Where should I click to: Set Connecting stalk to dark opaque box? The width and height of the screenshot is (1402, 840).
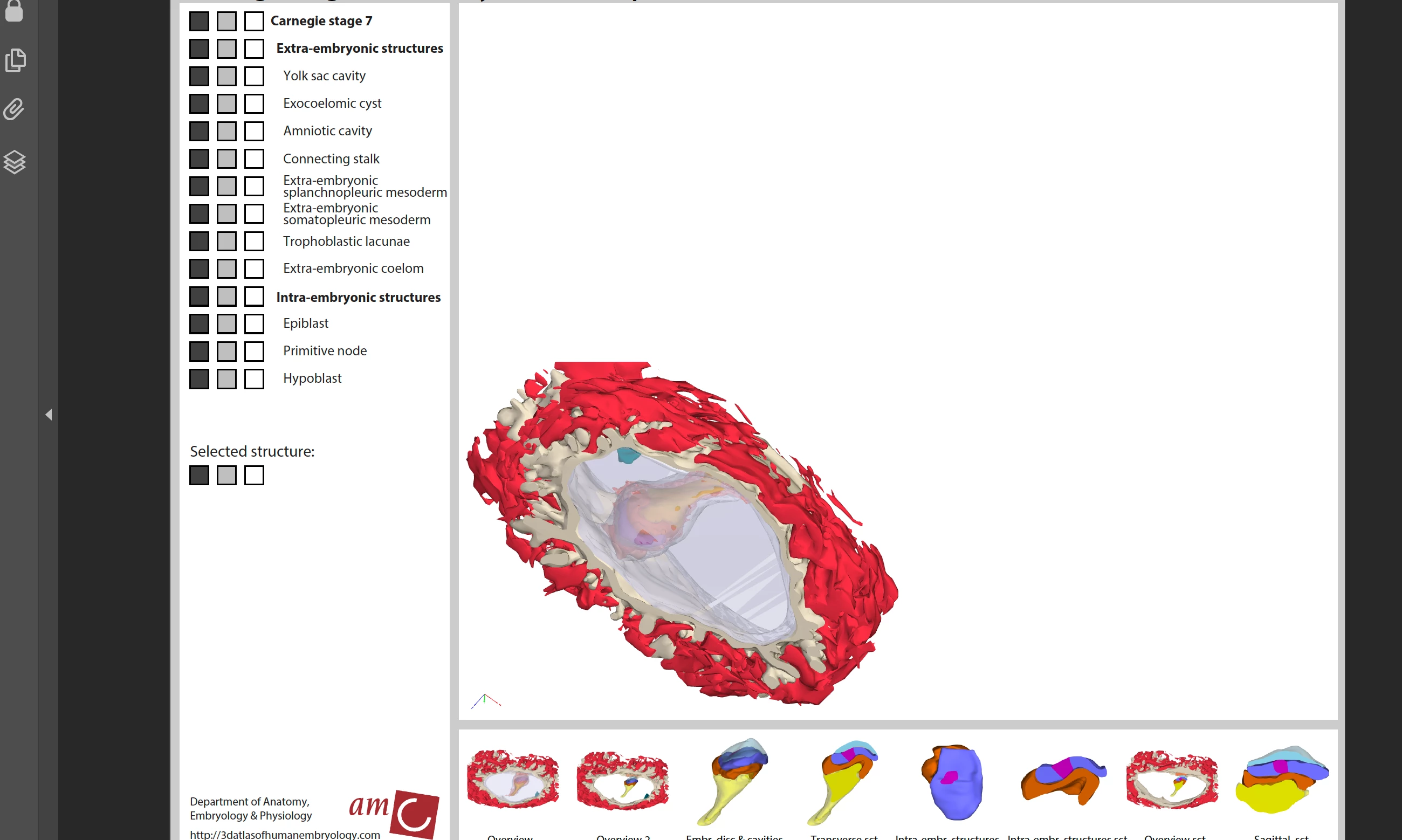coord(199,159)
